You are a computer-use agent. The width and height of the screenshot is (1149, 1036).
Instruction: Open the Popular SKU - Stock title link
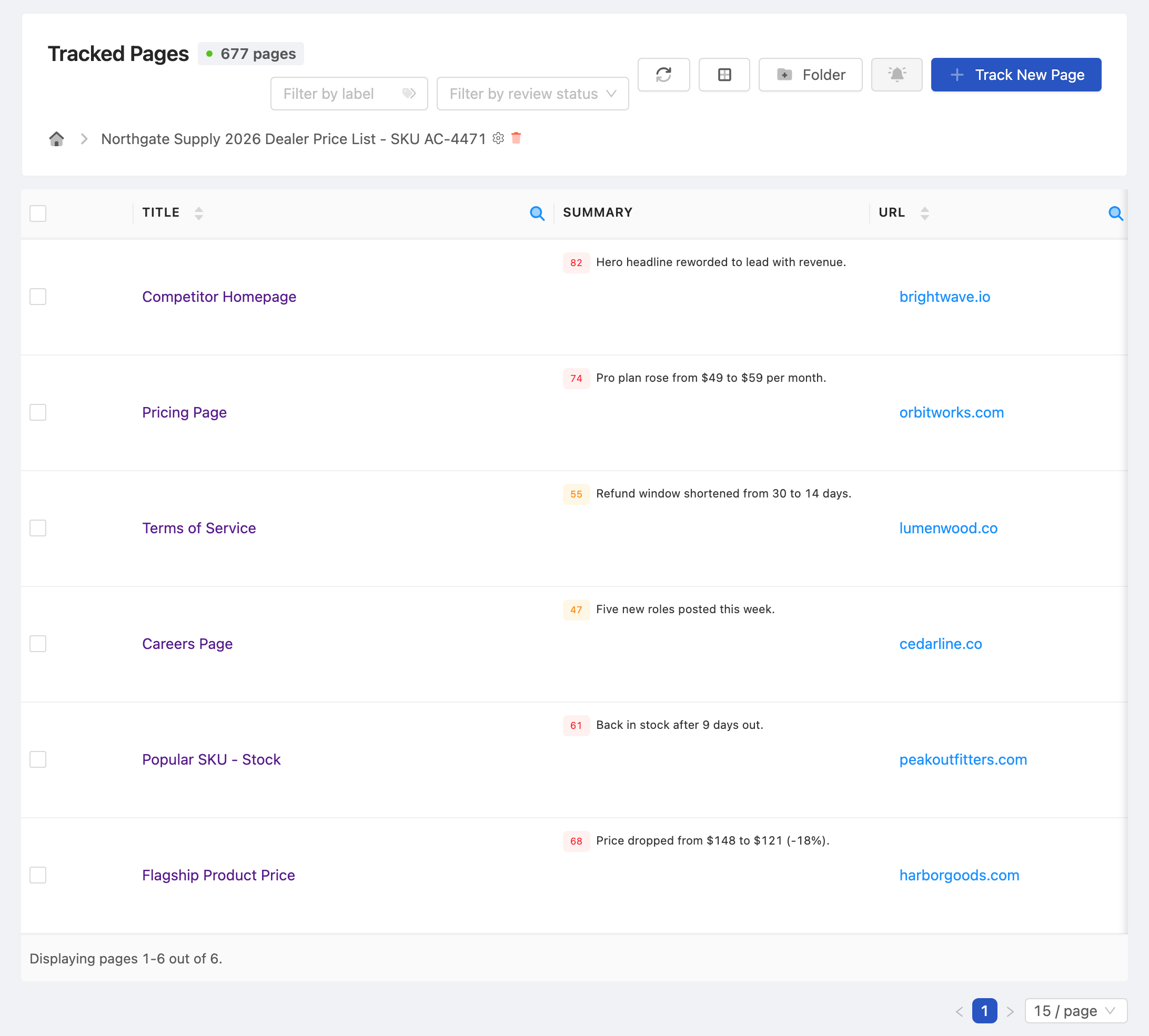(x=211, y=759)
